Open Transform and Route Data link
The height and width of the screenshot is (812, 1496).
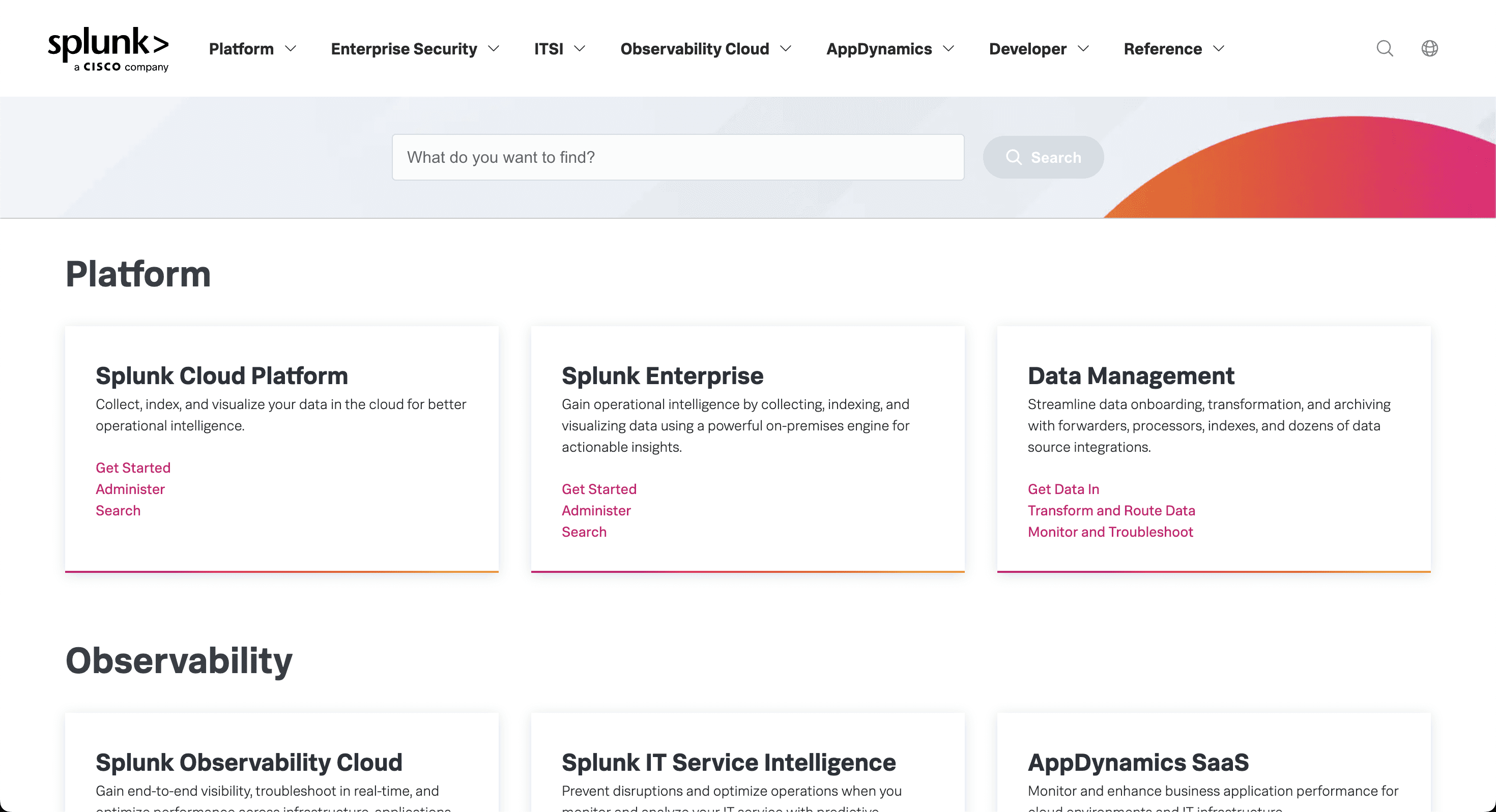pyautogui.click(x=1111, y=510)
